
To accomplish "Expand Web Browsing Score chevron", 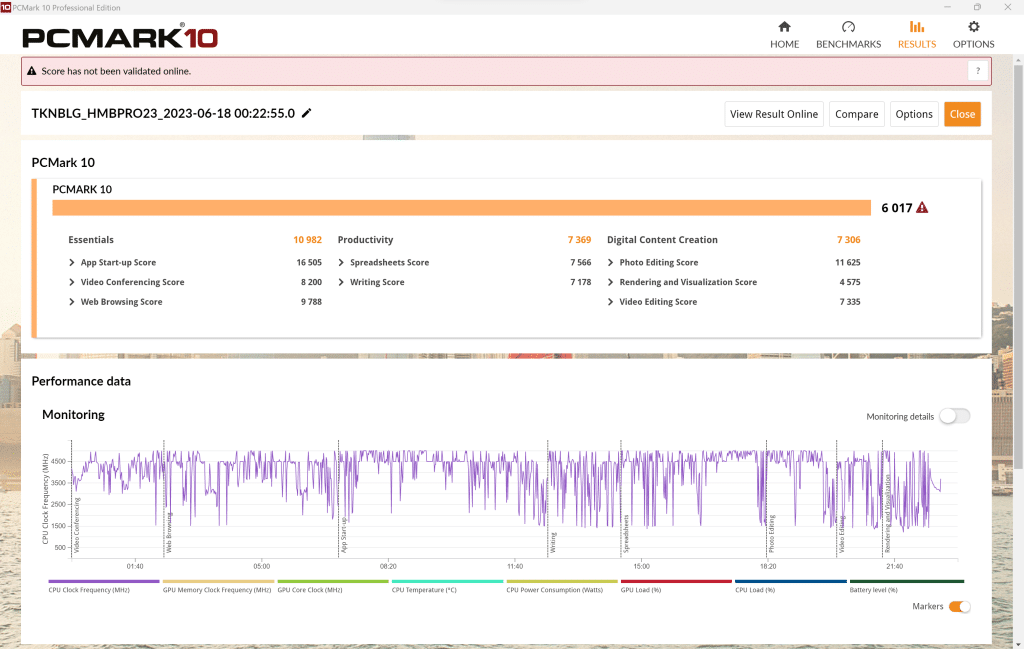I will (x=72, y=302).
